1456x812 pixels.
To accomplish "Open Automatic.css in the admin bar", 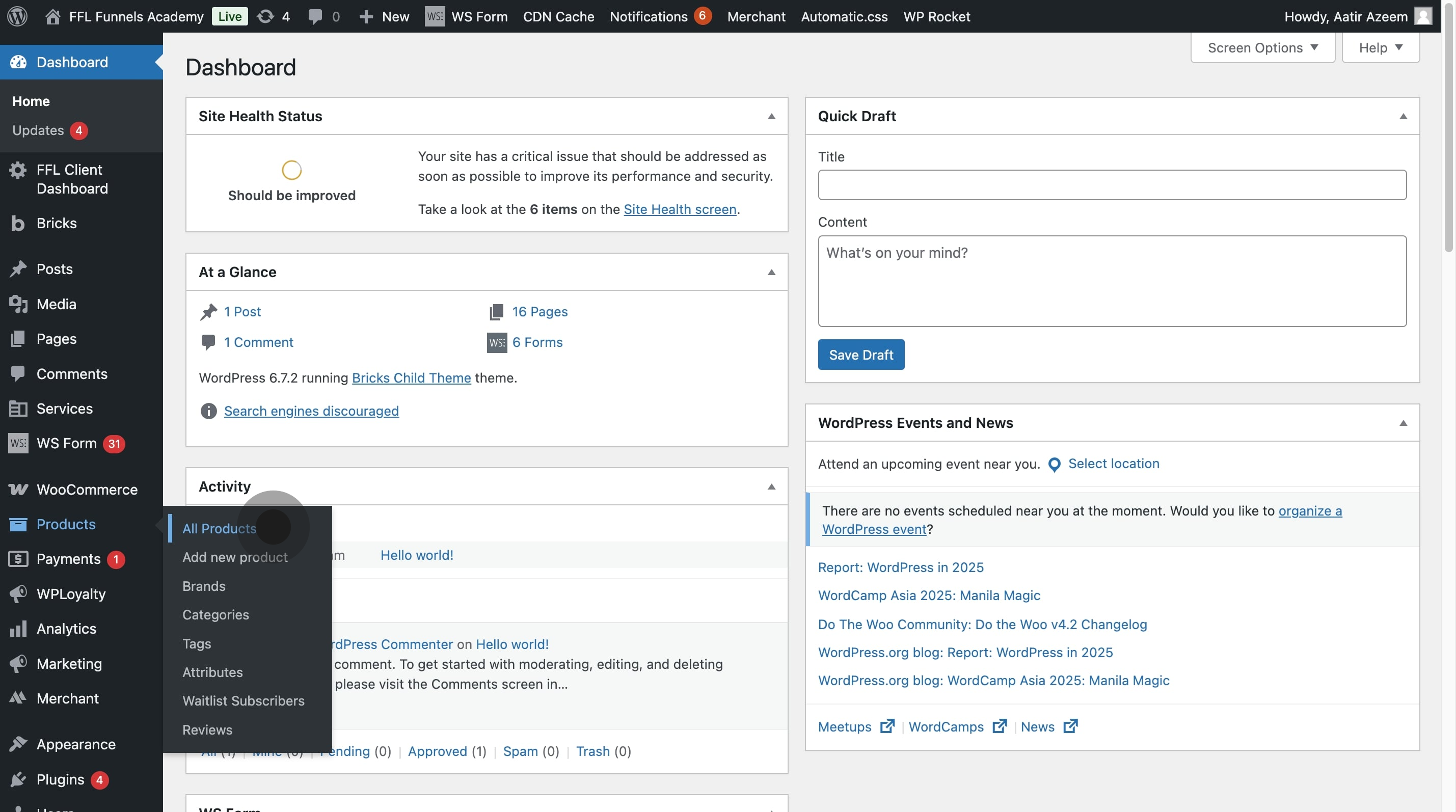I will tap(845, 16).
